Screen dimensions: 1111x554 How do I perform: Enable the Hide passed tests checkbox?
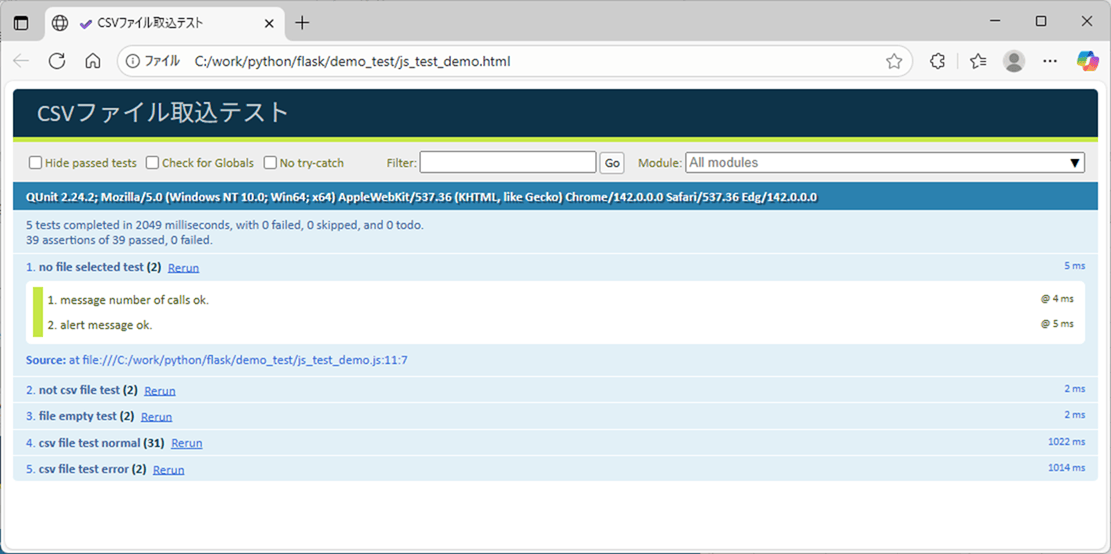(x=36, y=163)
